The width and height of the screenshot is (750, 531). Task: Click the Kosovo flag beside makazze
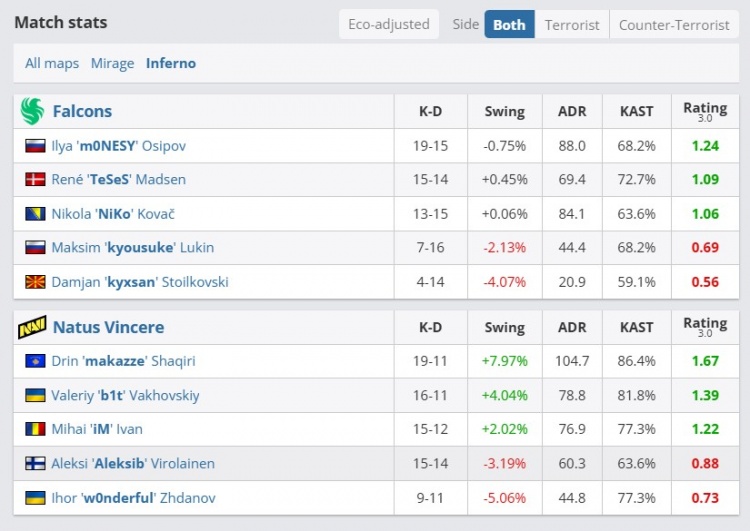pos(35,361)
